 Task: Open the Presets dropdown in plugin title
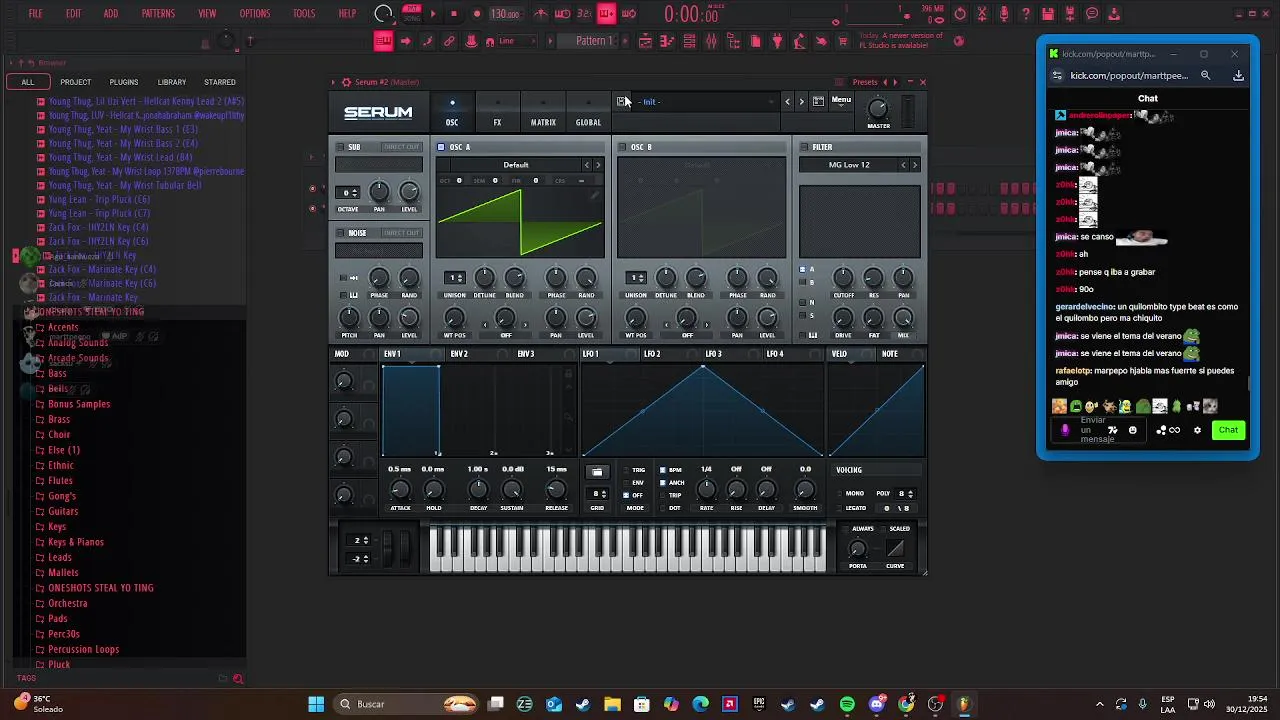[x=865, y=82]
